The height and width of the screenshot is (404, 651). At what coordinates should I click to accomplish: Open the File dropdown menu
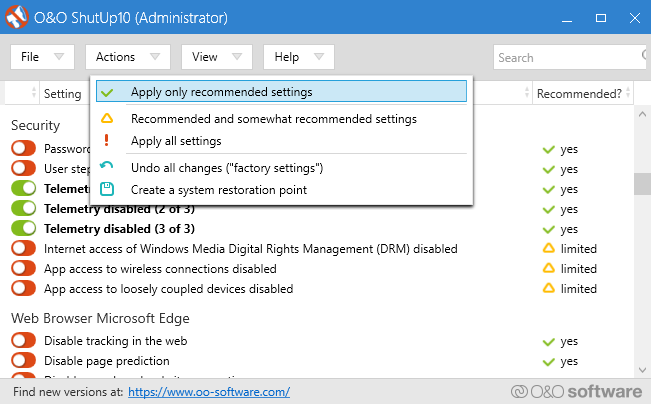(42, 57)
